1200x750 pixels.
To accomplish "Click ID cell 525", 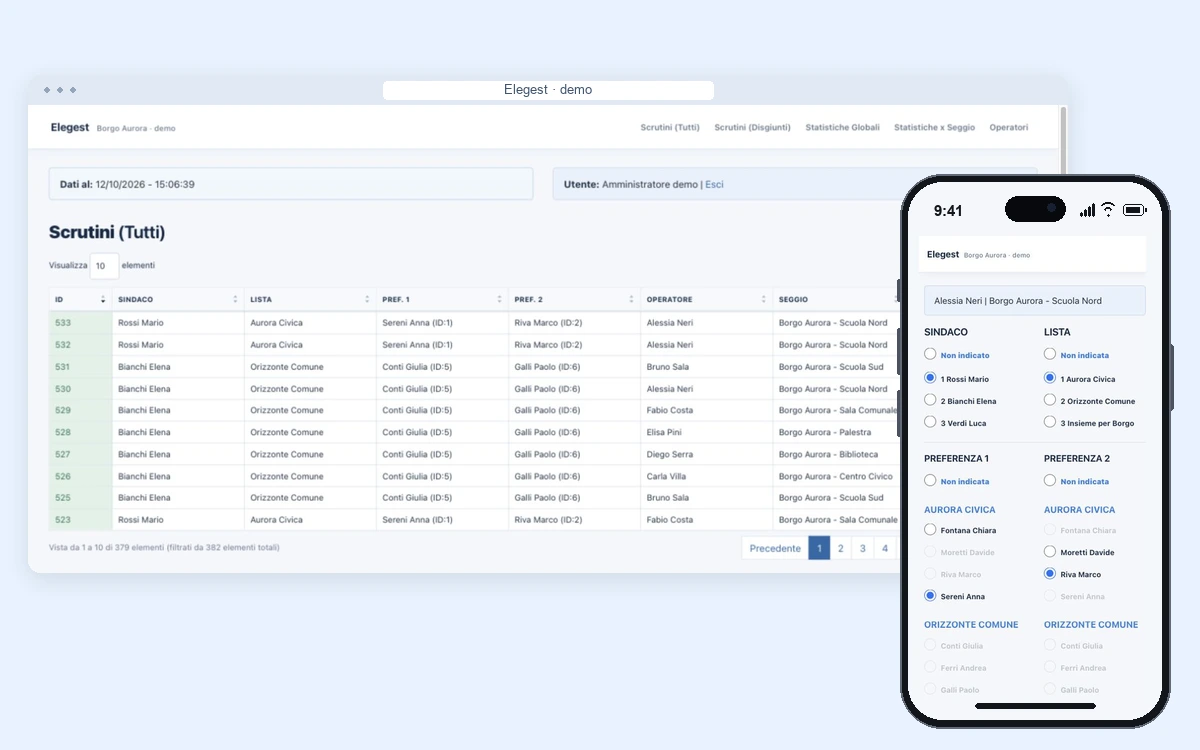I will click(81, 498).
